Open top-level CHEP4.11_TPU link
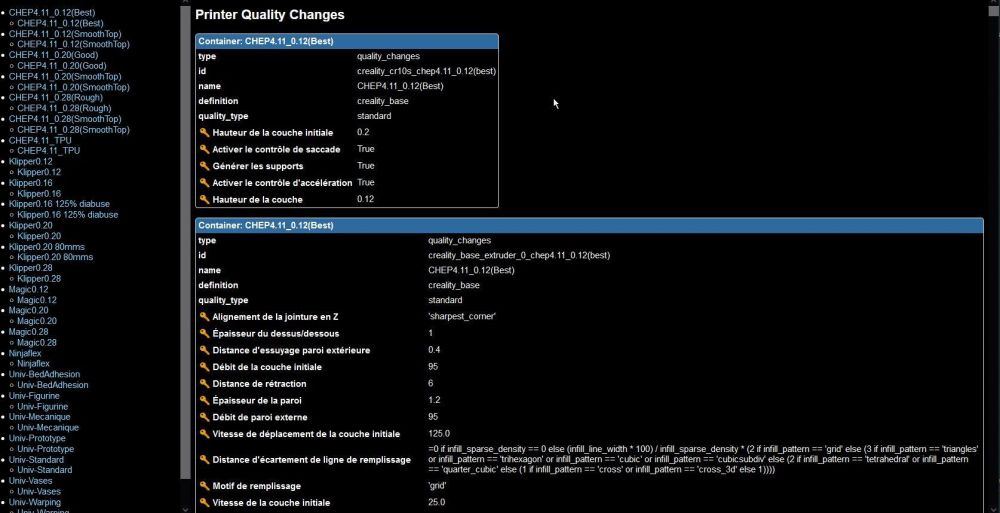The width and height of the screenshot is (1000, 513). pos(40,140)
